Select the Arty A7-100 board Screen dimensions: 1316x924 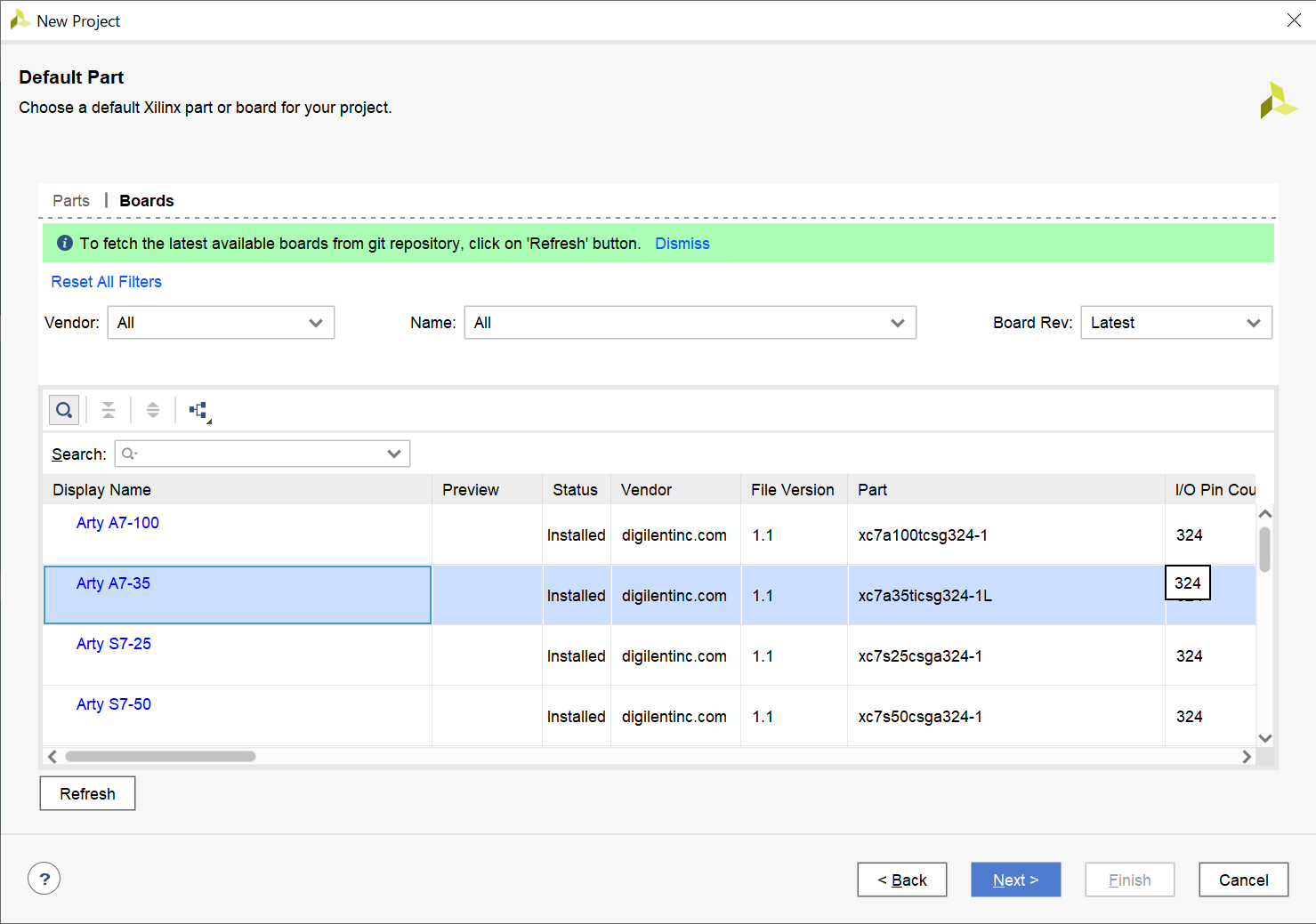coord(117,523)
